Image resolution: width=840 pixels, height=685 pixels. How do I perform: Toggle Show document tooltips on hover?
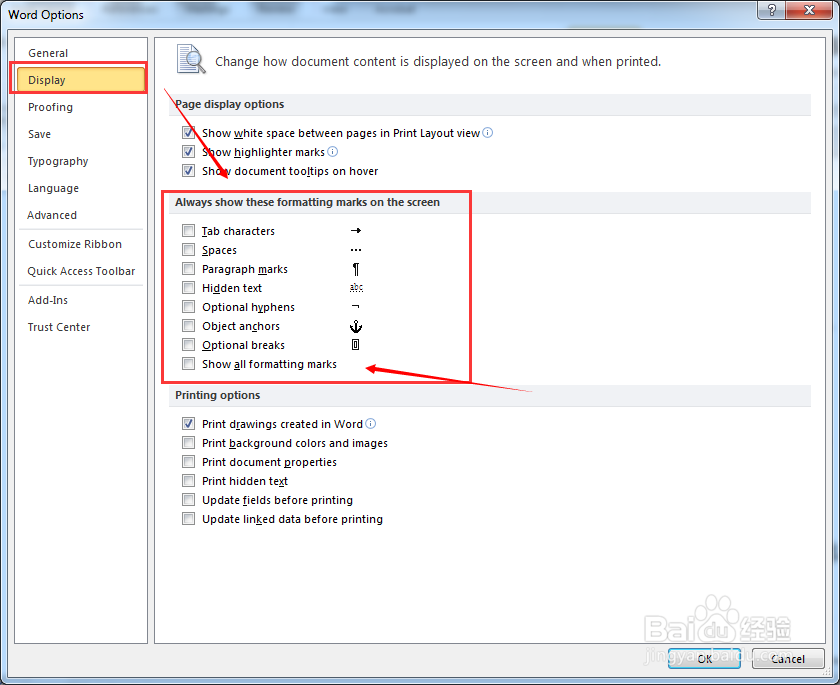[x=188, y=171]
